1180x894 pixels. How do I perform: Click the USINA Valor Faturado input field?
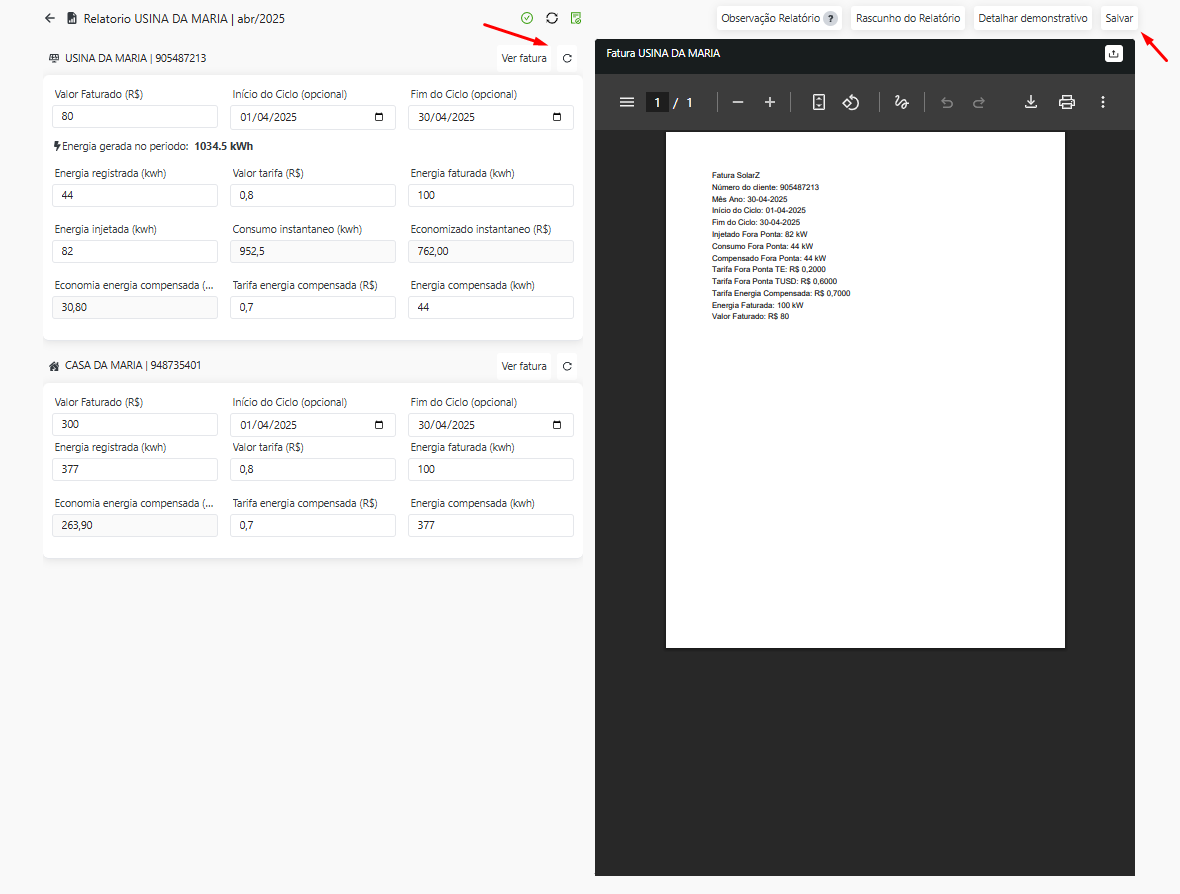point(135,117)
